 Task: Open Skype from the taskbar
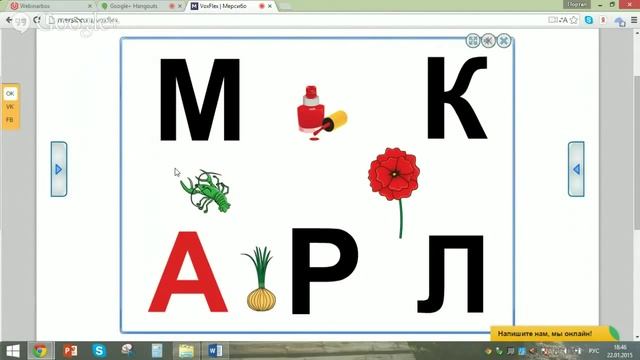tap(99, 351)
